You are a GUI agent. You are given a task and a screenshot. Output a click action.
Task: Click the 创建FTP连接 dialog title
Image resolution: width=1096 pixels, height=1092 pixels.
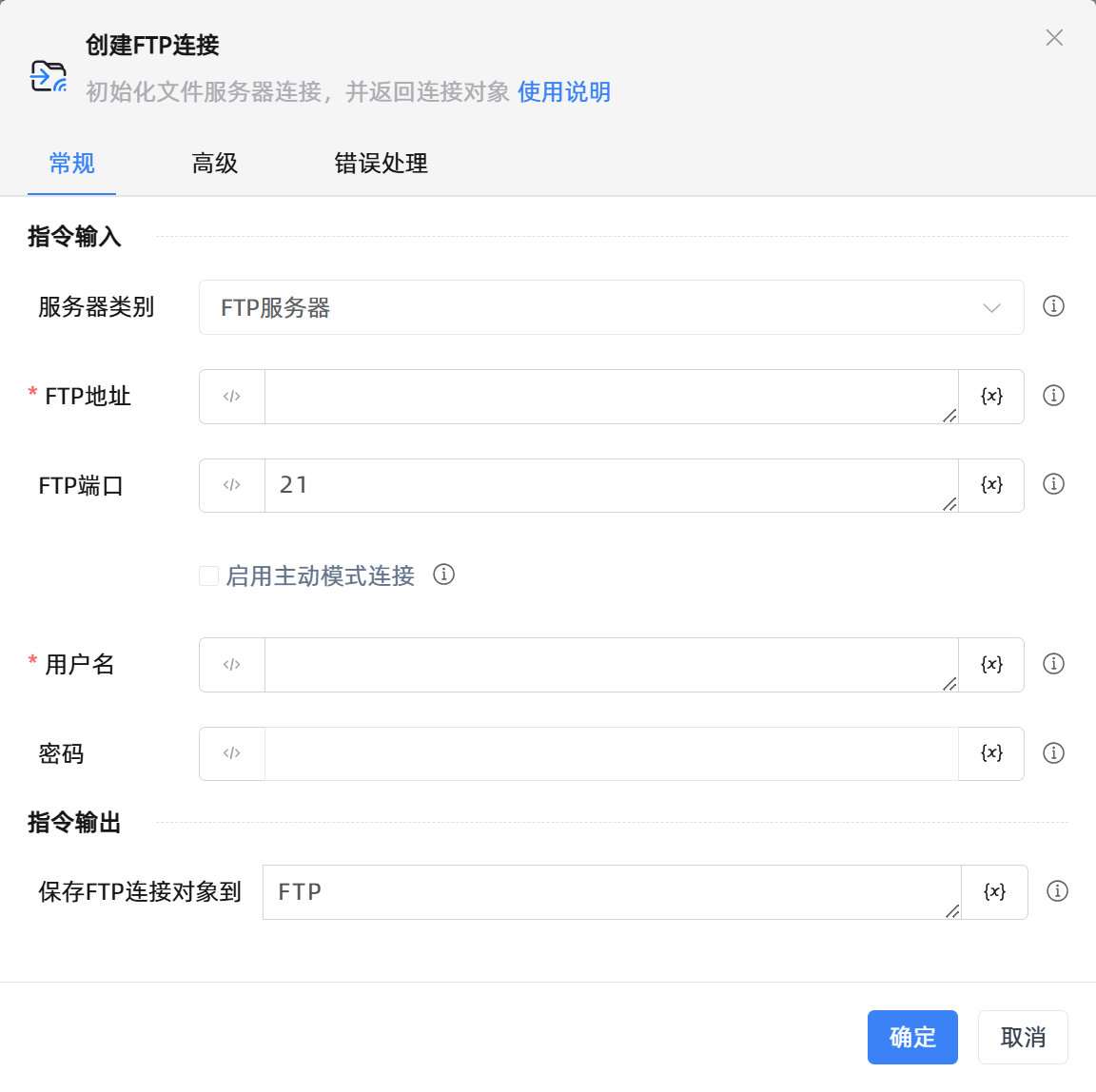click(152, 46)
